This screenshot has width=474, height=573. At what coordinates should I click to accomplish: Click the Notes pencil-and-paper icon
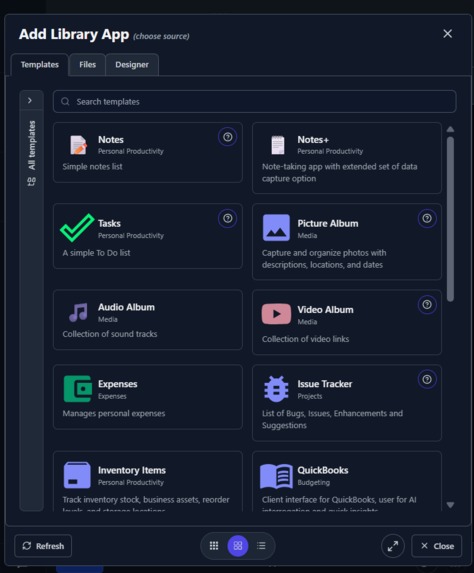tap(78, 145)
